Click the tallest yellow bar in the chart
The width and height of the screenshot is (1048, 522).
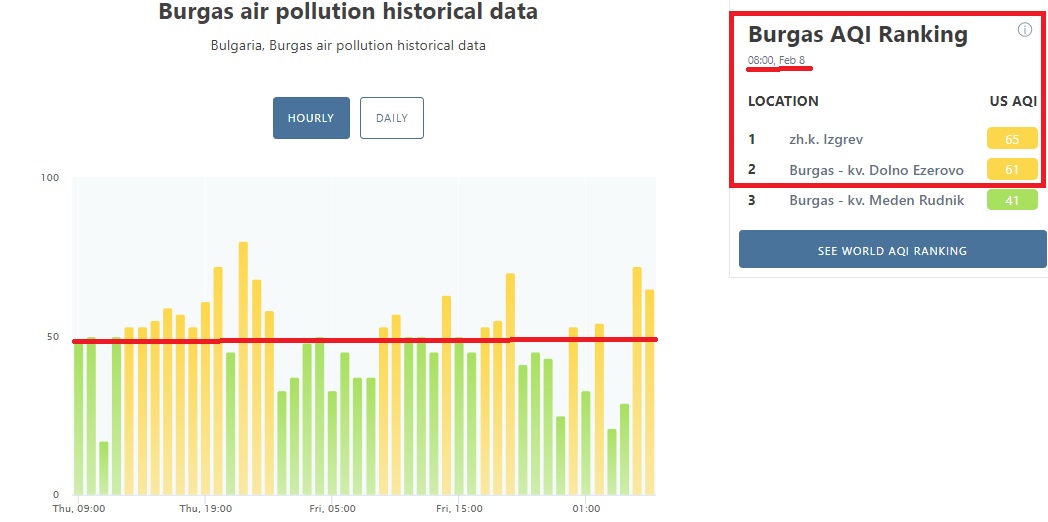[243, 368]
